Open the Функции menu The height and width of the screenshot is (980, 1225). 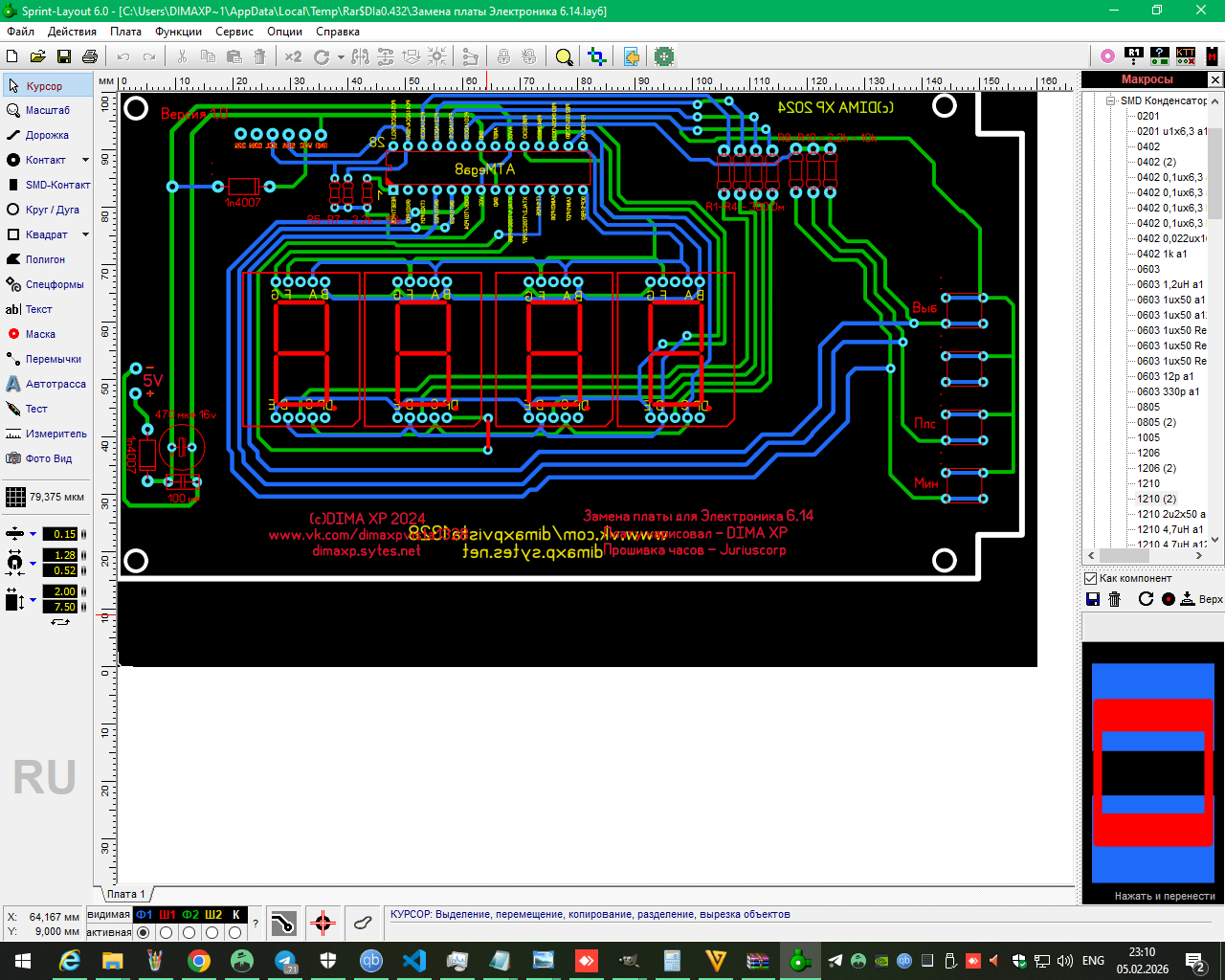tap(178, 32)
